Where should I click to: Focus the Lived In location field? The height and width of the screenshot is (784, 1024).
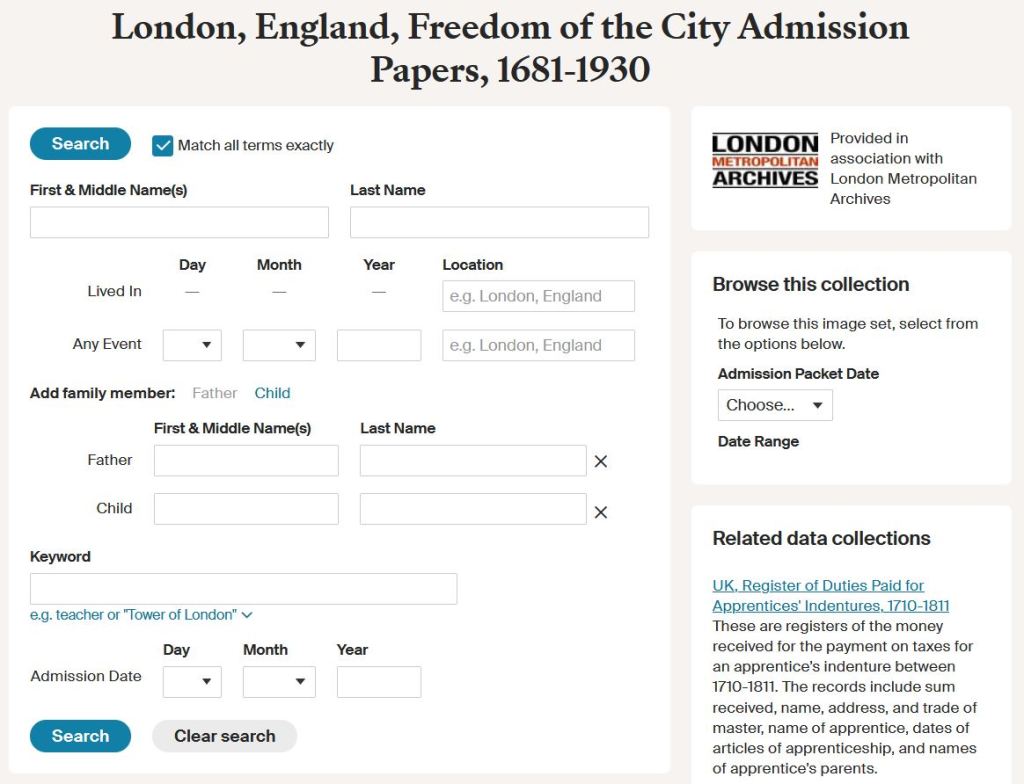coord(538,296)
